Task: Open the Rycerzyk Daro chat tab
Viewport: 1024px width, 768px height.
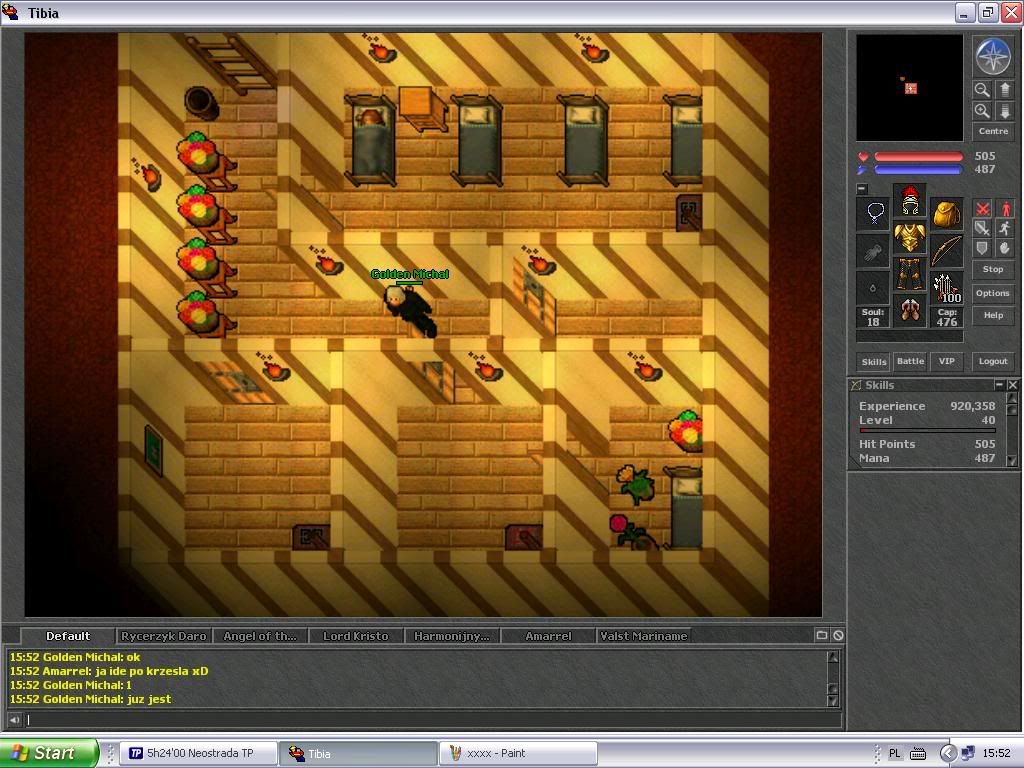Action: coord(163,635)
